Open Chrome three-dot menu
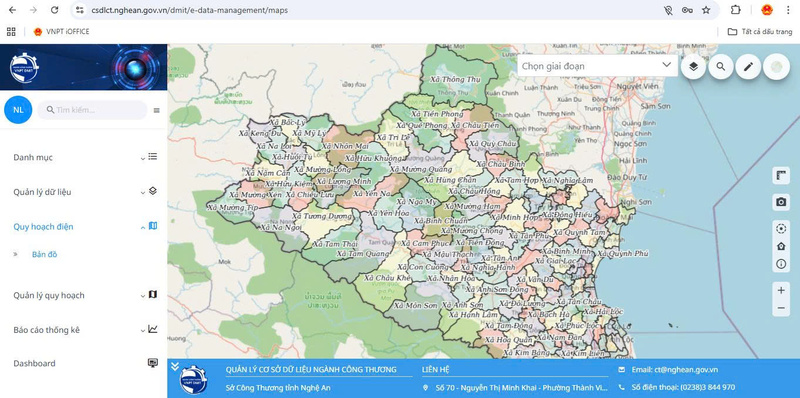This screenshot has height=398, width=800. click(x=788, y=10)
